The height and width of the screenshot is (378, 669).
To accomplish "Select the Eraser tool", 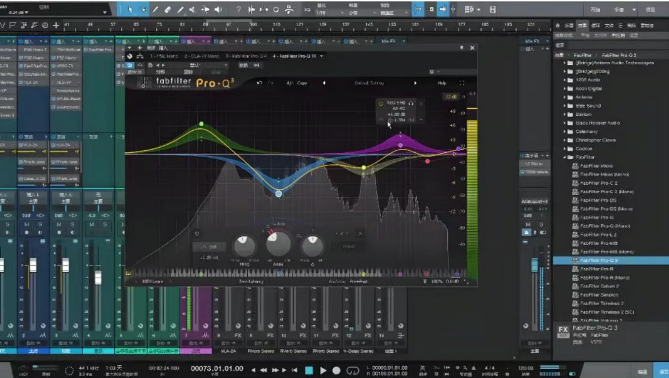I will tap(168, 9).
